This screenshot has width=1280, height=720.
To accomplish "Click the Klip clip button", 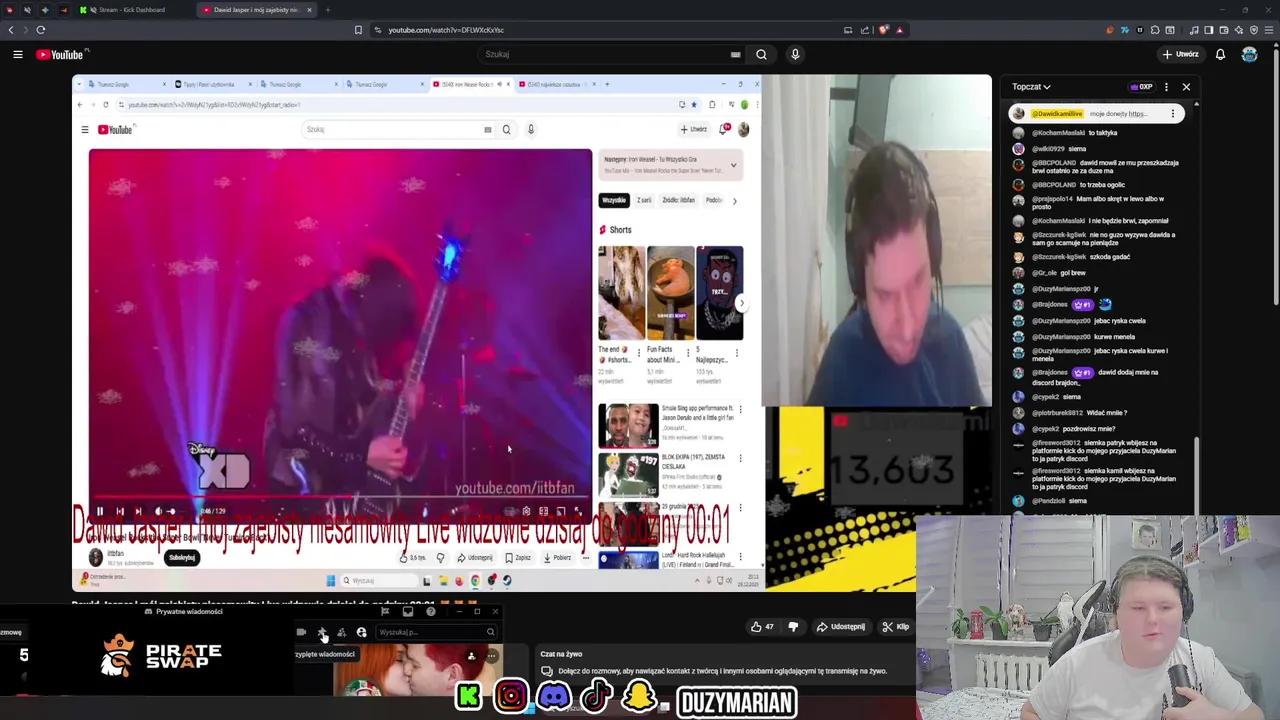I will point(896,627).
